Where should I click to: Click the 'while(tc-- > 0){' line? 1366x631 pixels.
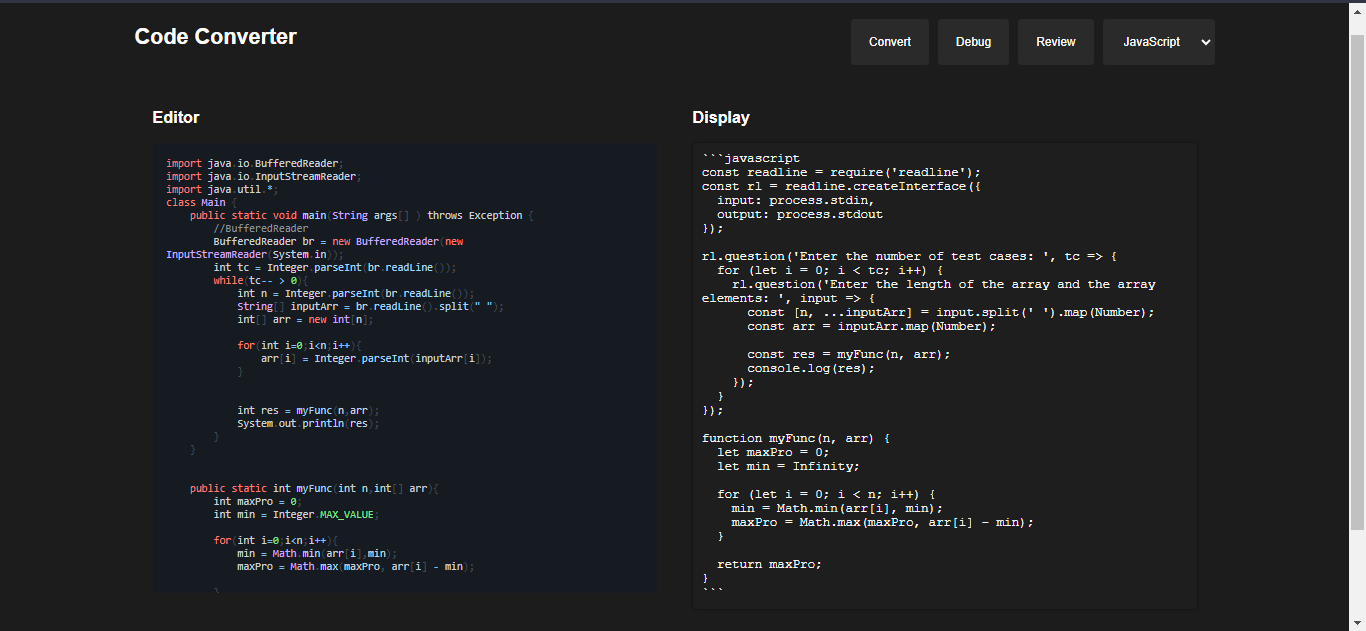click(x=262, y=280)
